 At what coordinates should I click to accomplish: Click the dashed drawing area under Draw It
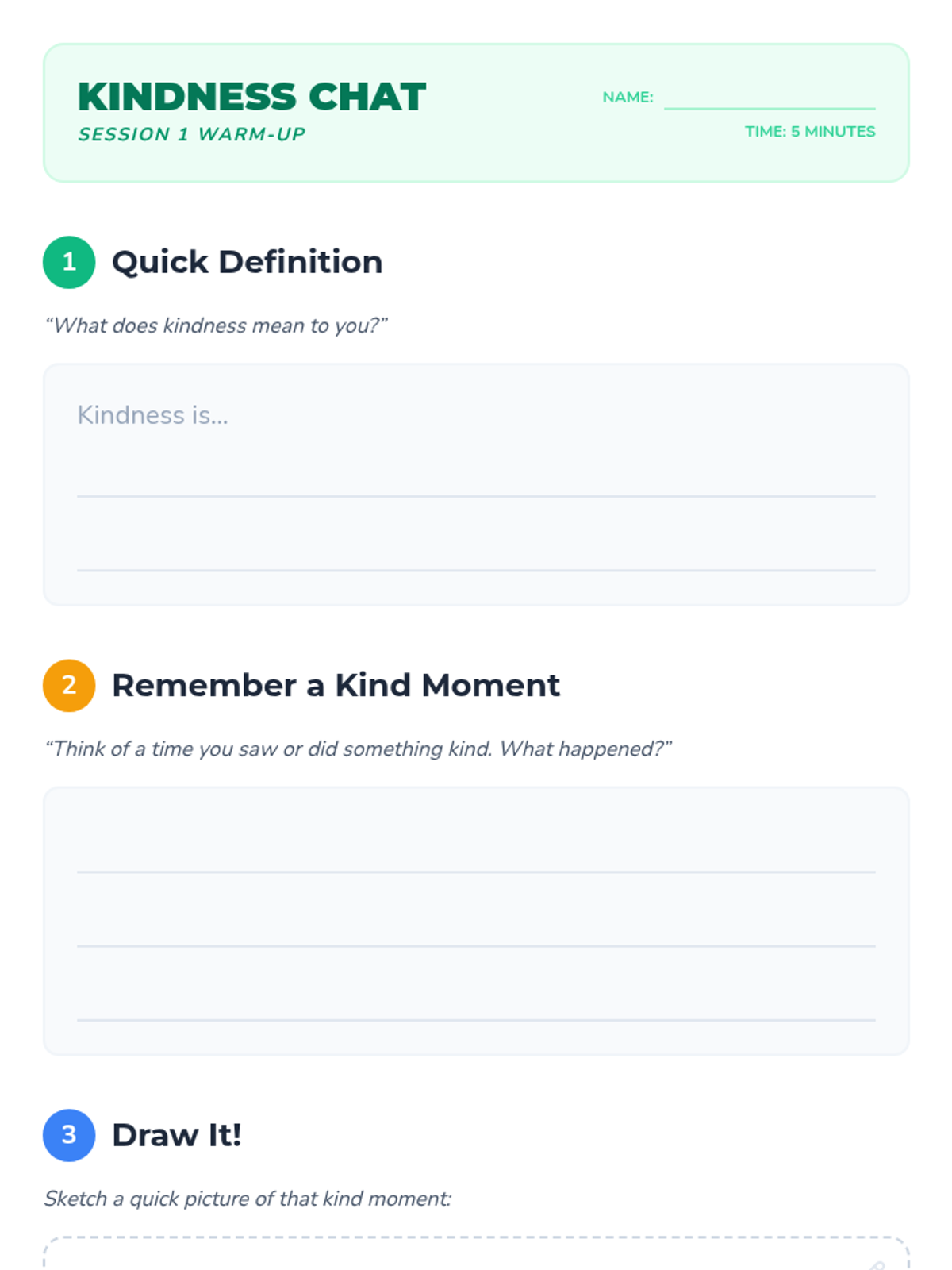tap(476, 1254)
